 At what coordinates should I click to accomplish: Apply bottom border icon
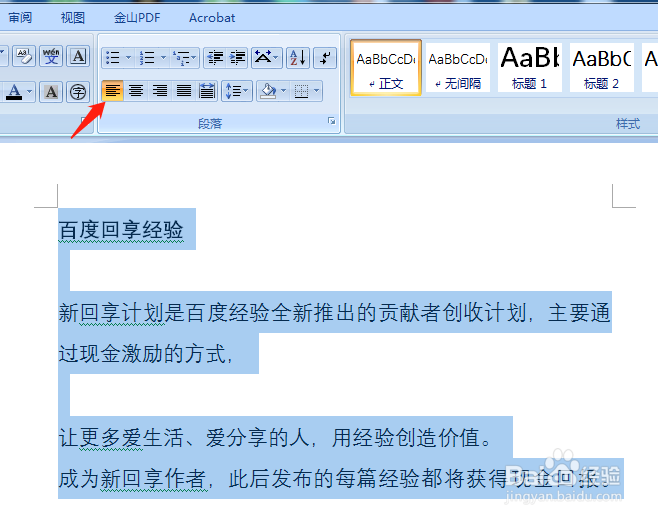pos(301,91)
